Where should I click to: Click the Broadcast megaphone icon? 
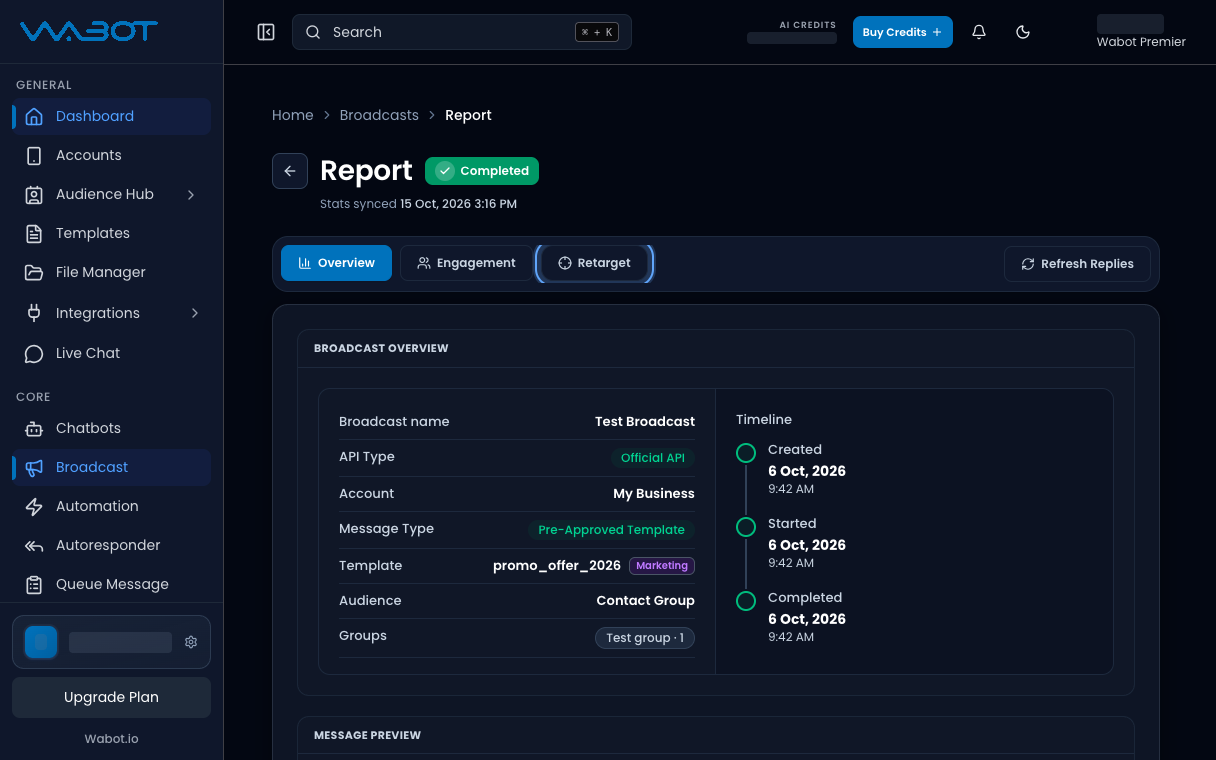click(x=34, y=467)
